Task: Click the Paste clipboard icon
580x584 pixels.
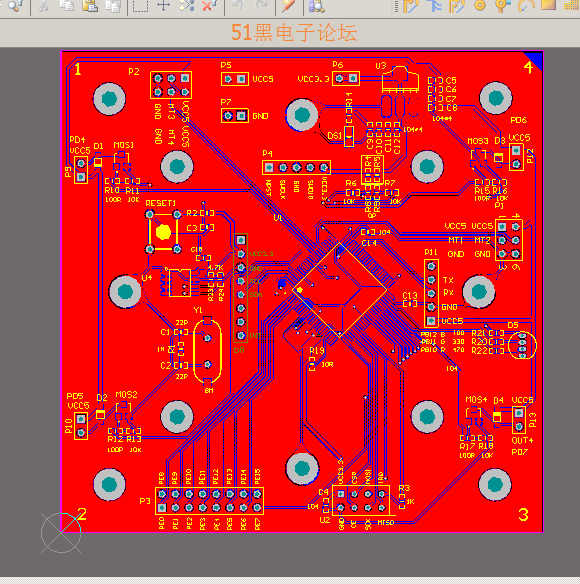Action: (x=90, y=5)
